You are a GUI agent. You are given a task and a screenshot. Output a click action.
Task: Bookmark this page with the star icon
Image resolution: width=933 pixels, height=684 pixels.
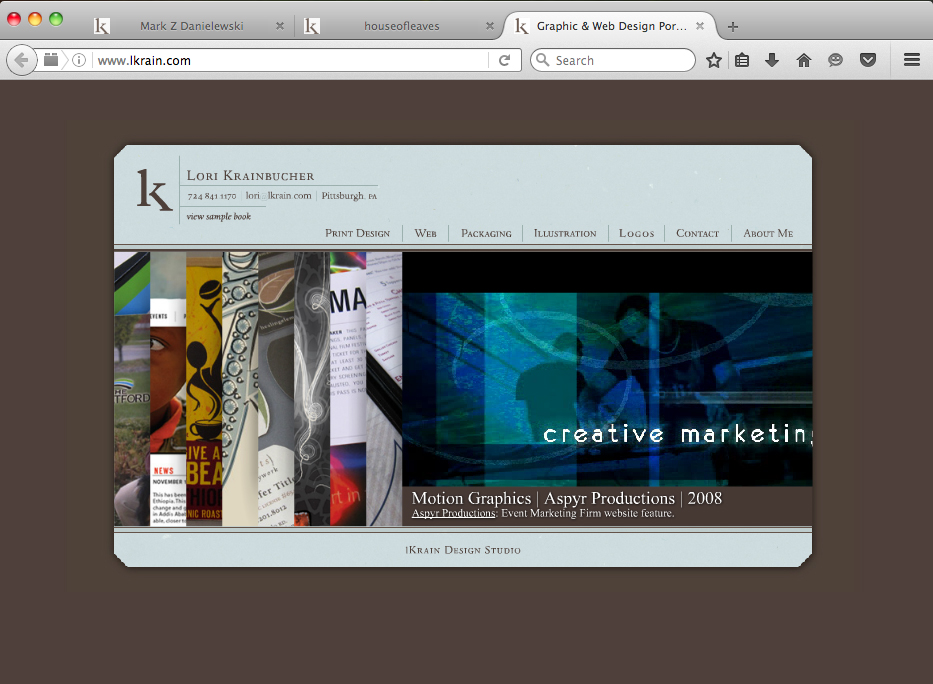[713, 60]
